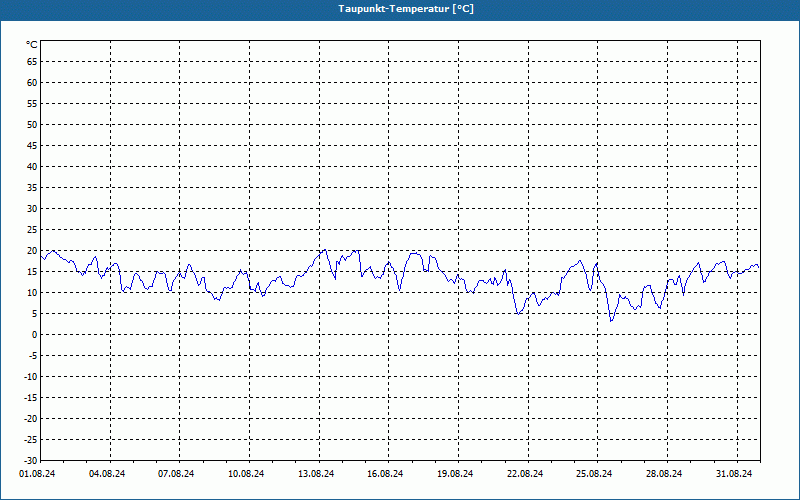The width and height of the screenshot is (800, 500).
Task: Click the y-axis label 60
Action: (32, 83)
